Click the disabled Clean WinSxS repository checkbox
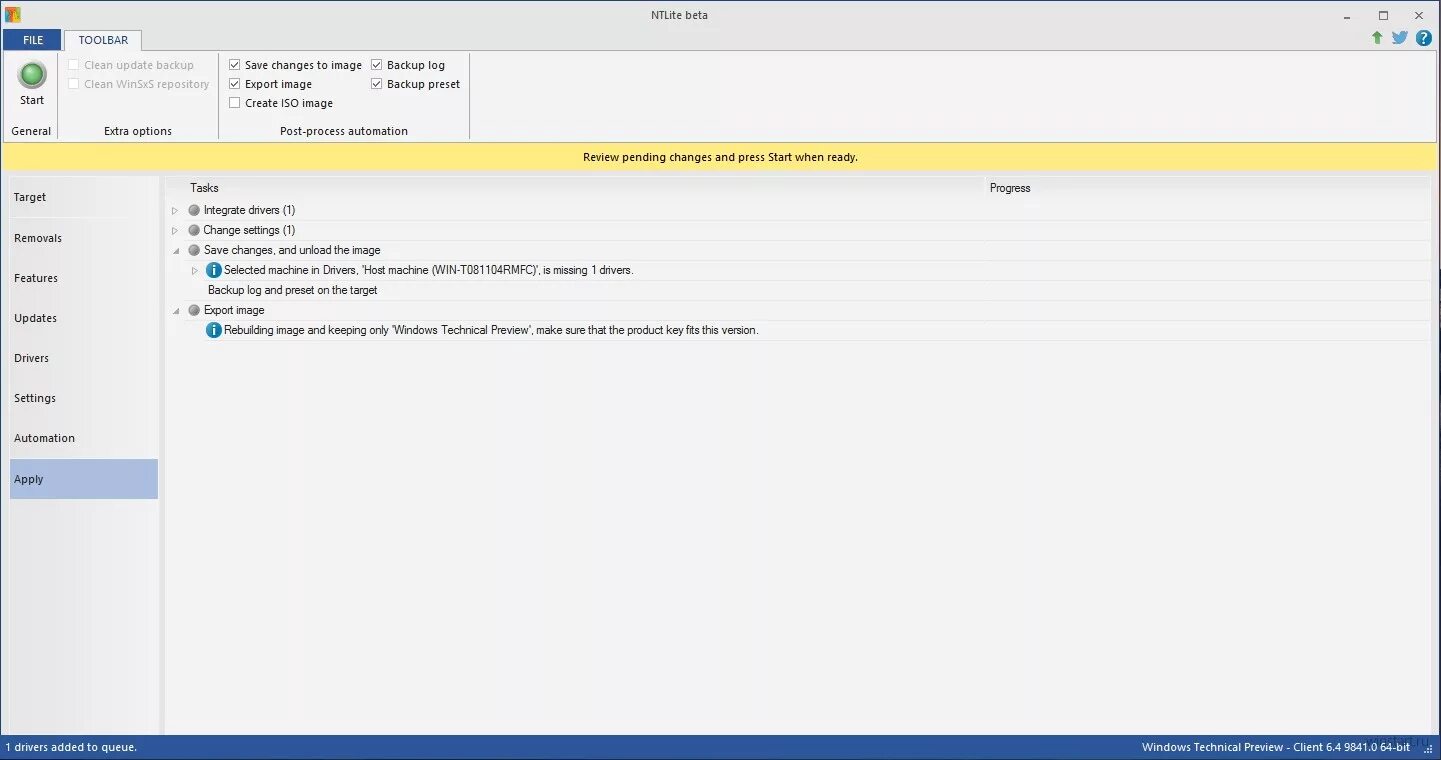The height and width of the screenshot is (760, 1441). pos(74,84)
